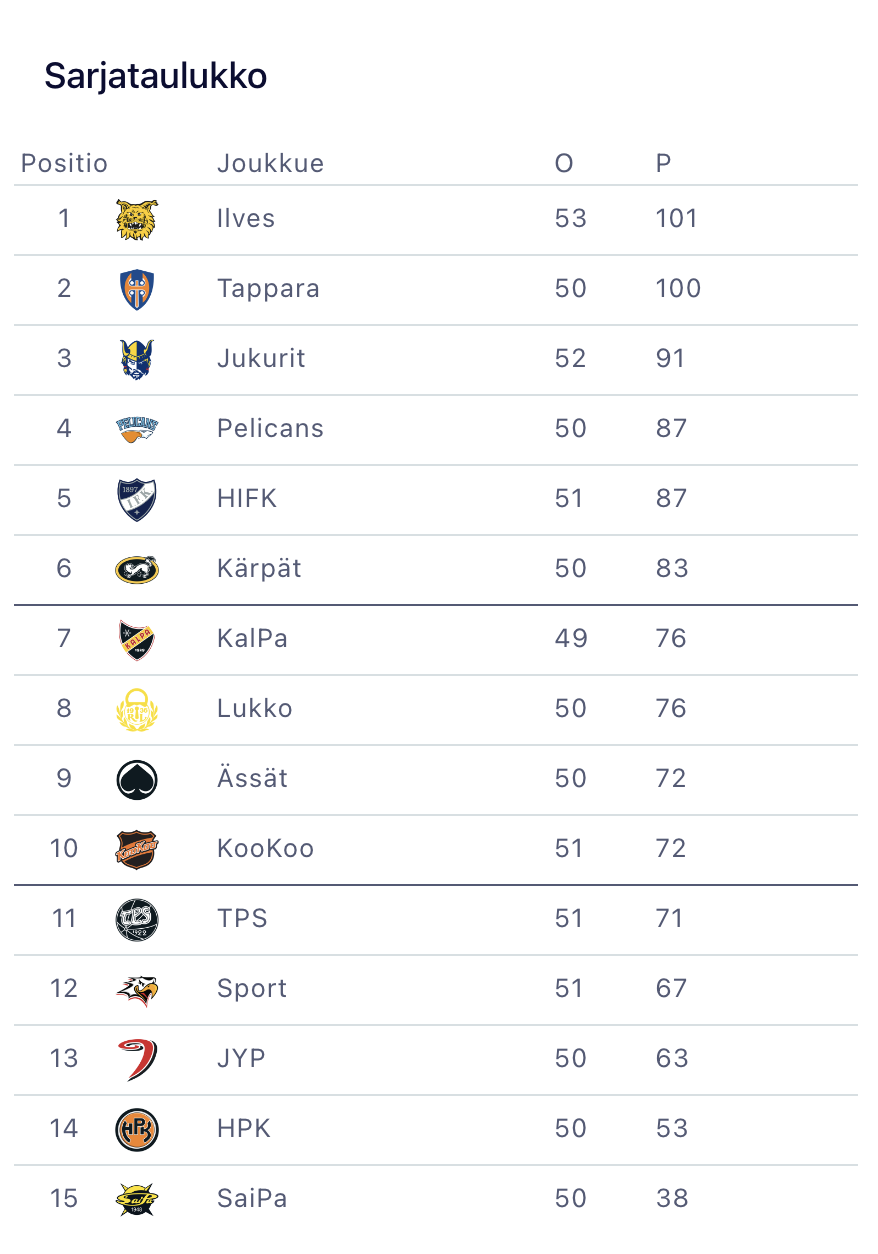This screenshot has width=878, height=1254.
Task: Sort by the P points column header
Action: [x=663, y=163]
